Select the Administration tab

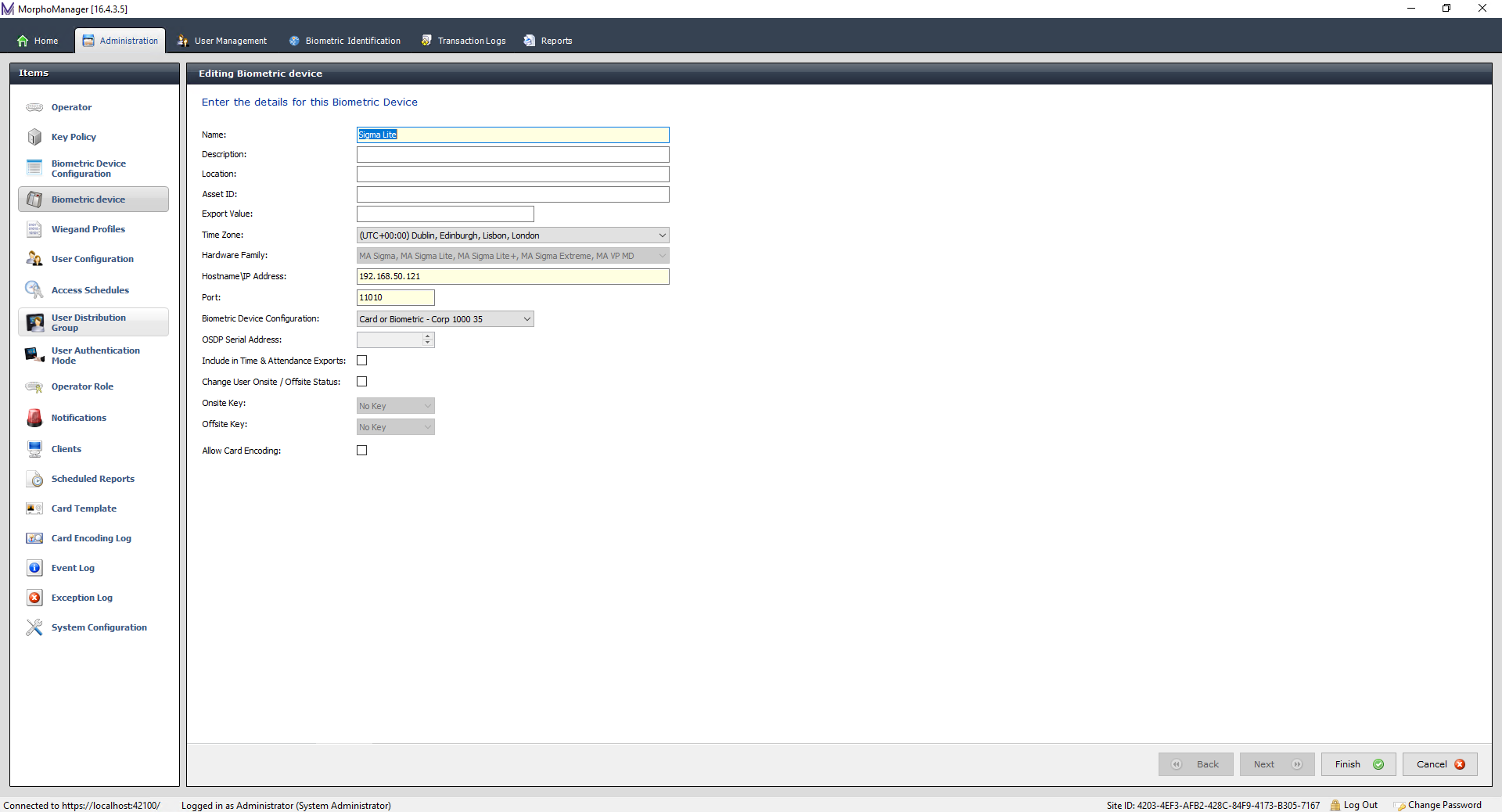(x=120, y=41)
